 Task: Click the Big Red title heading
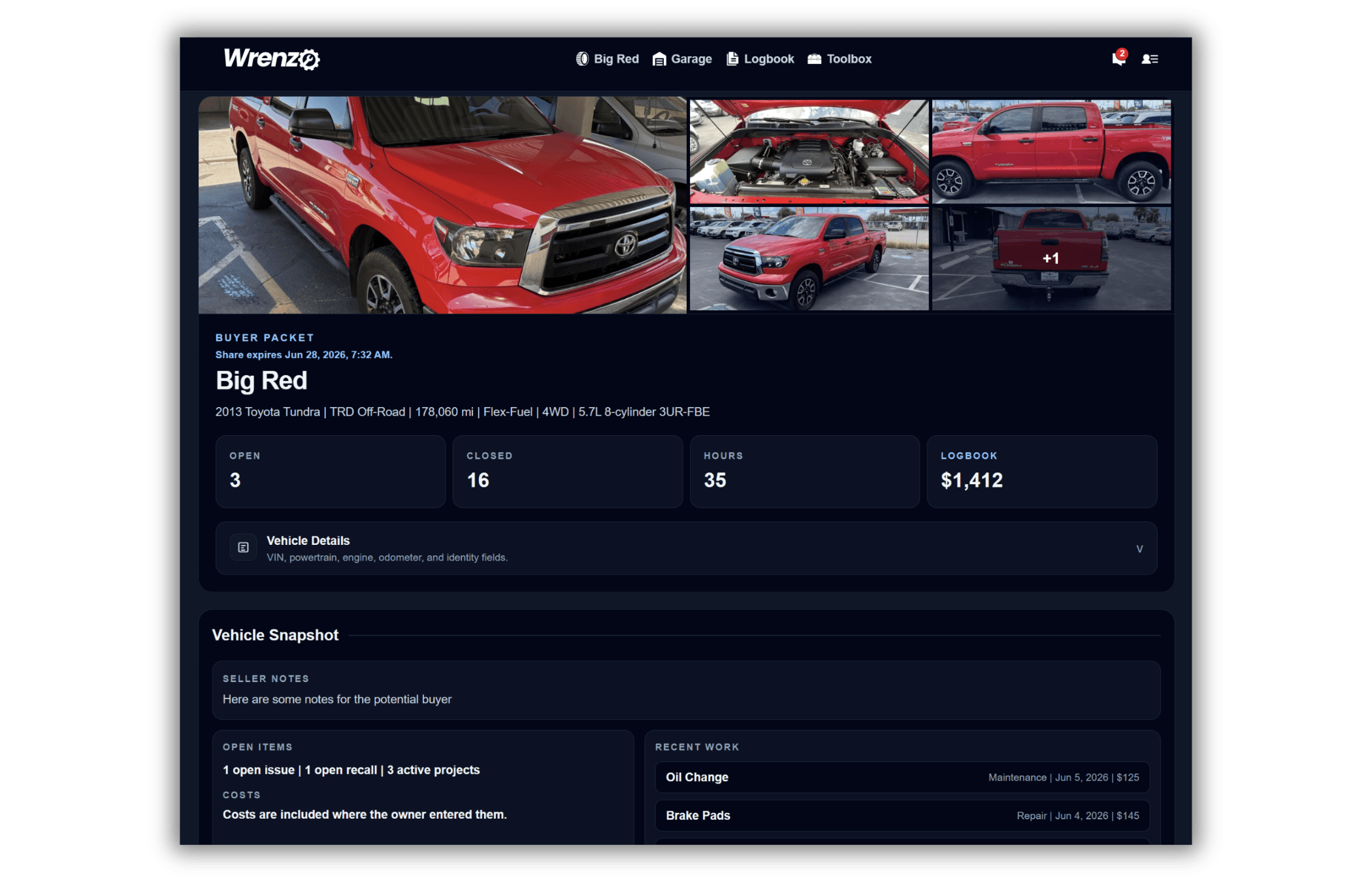[261, 381]
